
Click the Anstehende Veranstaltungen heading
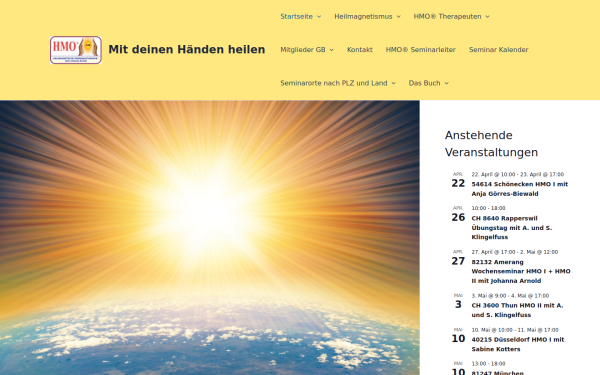click(491, 144)
